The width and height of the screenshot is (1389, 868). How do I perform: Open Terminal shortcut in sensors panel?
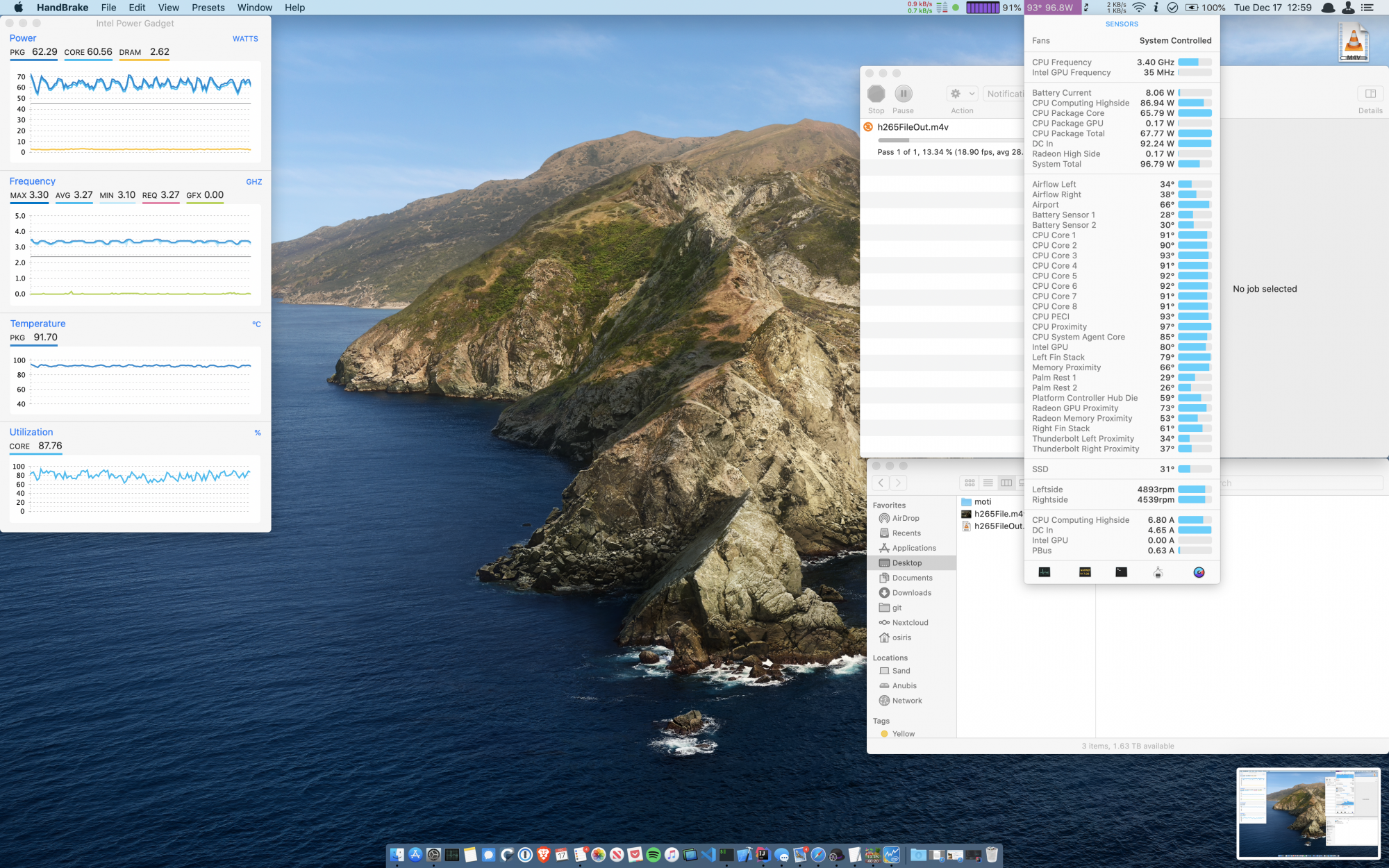coord(1121,572)
